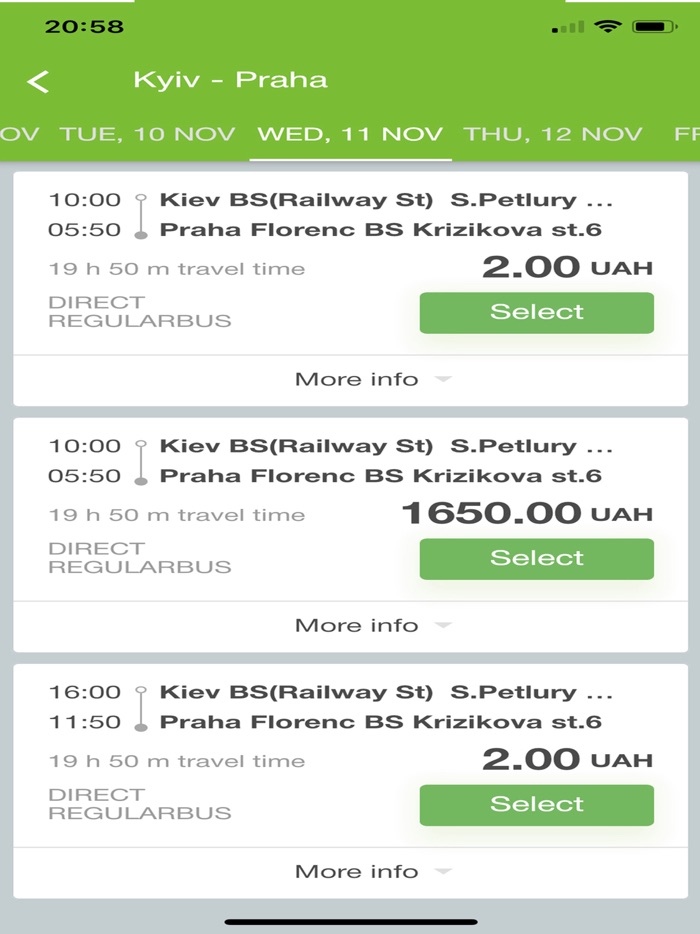
Task: Tap the back arrow icon
Action: [x=38, y=81]
